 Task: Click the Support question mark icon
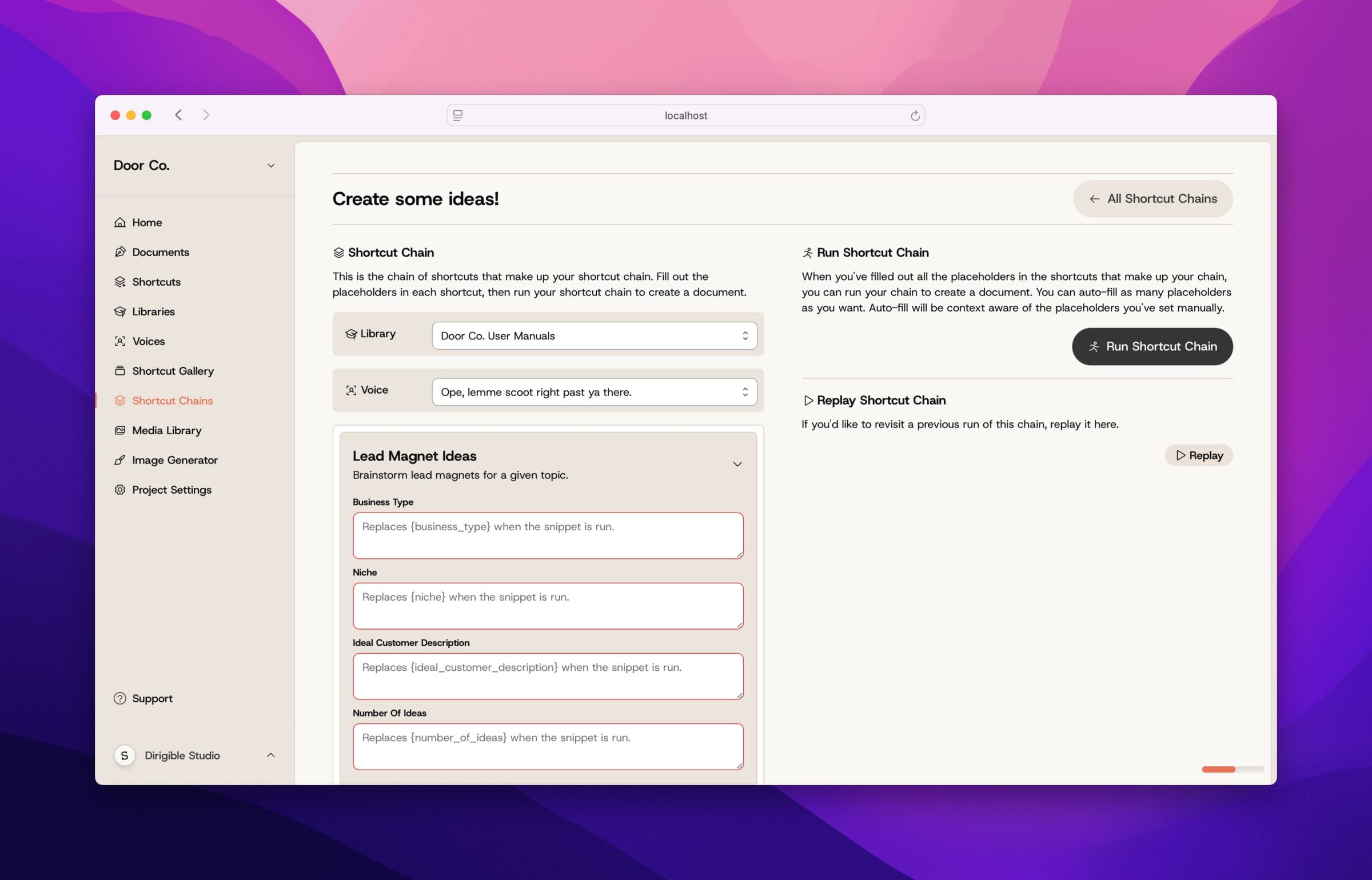[119, 698]
